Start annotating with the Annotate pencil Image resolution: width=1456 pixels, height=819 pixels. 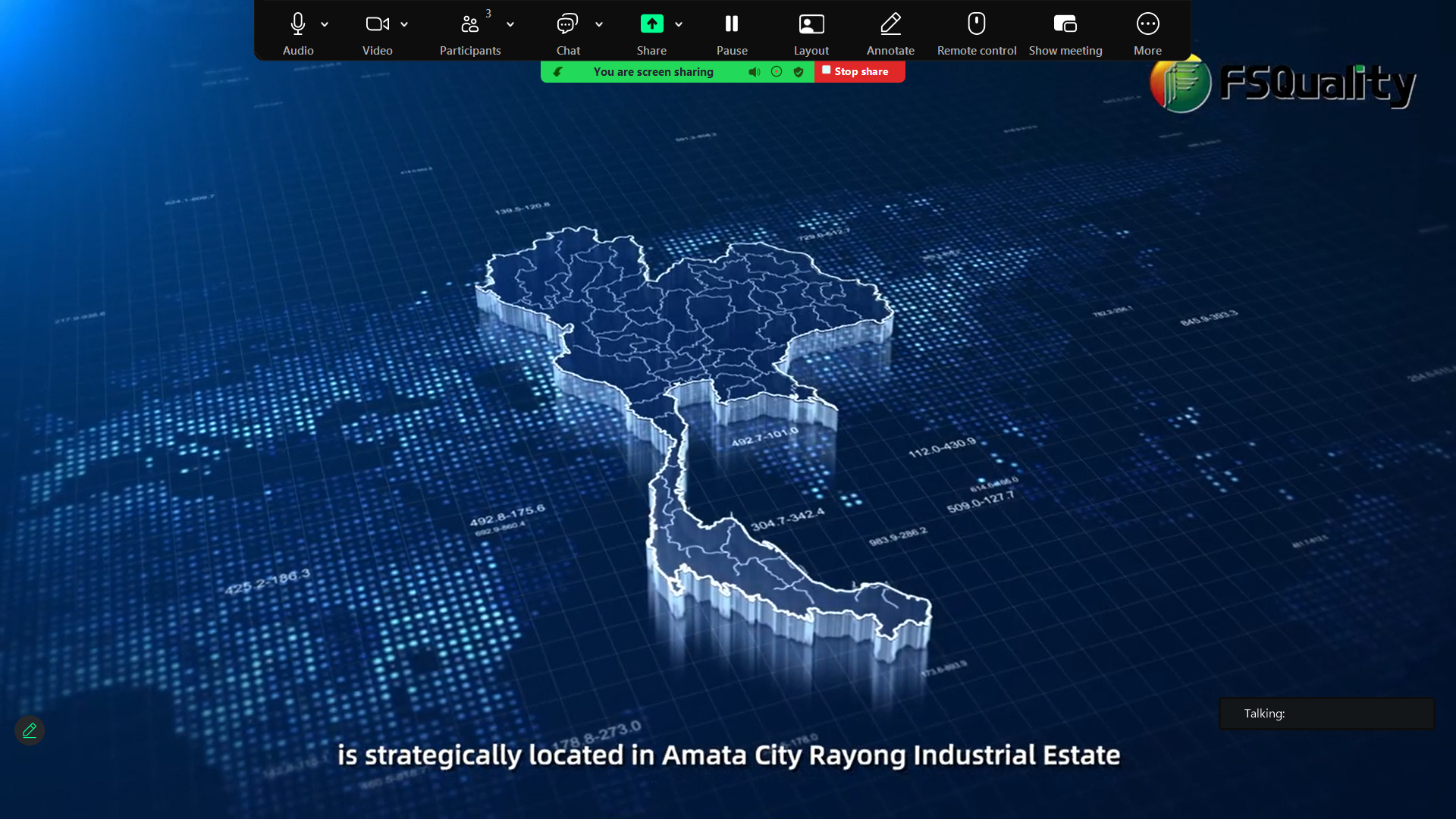click(x=890, y=24)
